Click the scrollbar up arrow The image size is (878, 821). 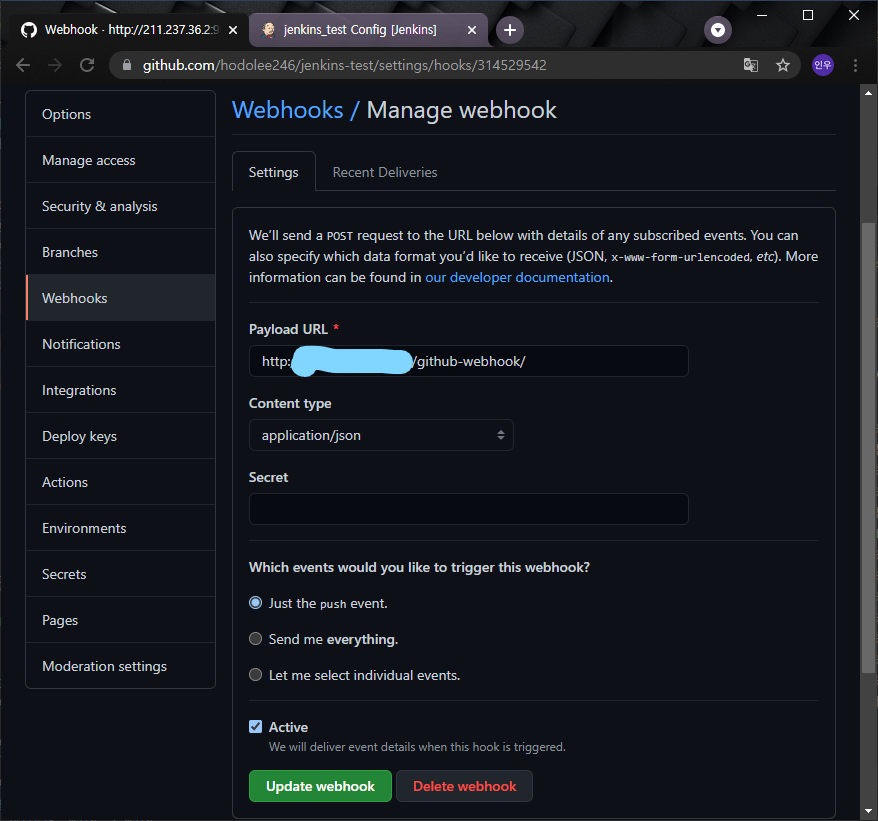click(868, 93)
